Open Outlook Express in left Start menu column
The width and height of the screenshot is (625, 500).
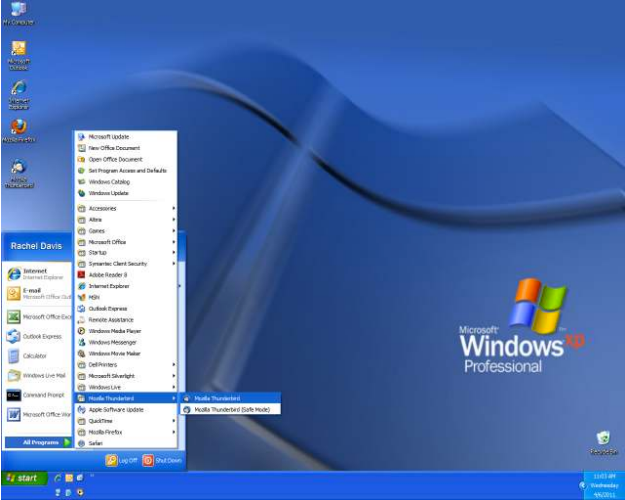[38, 337]
